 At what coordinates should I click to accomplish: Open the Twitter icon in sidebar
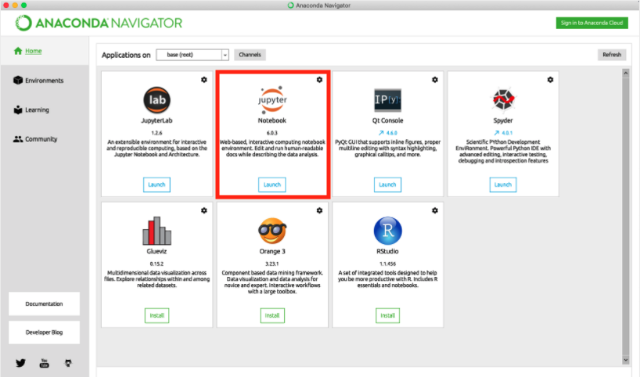tap(20, 363)
